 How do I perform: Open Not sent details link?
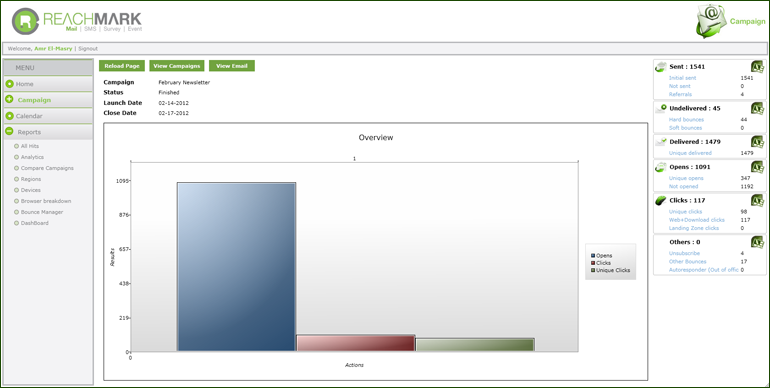(x=680, y=86)
